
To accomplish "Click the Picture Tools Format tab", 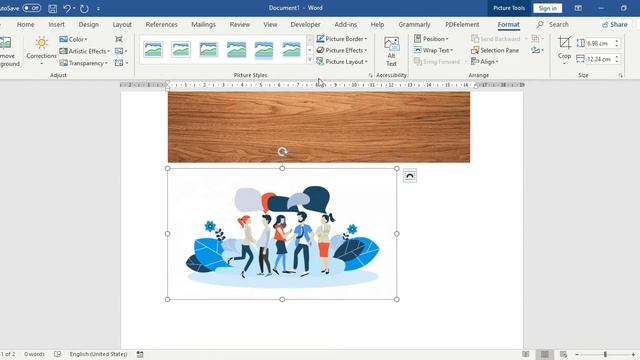I will (x=509, y=24).
